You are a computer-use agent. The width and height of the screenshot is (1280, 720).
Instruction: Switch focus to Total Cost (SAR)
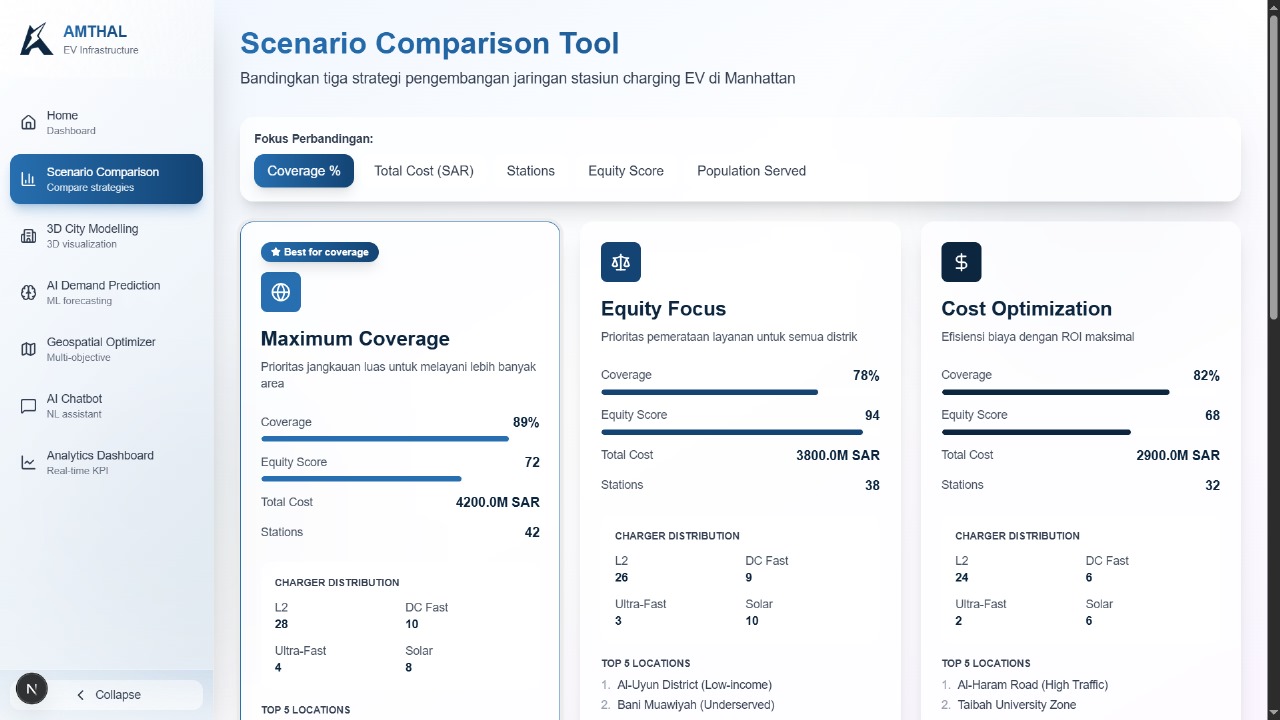click(424, 171)
